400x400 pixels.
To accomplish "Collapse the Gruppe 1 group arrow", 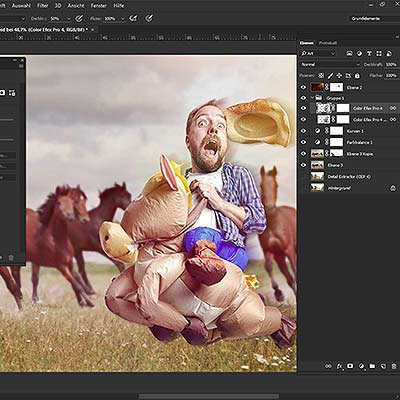I will pos(312,98).
